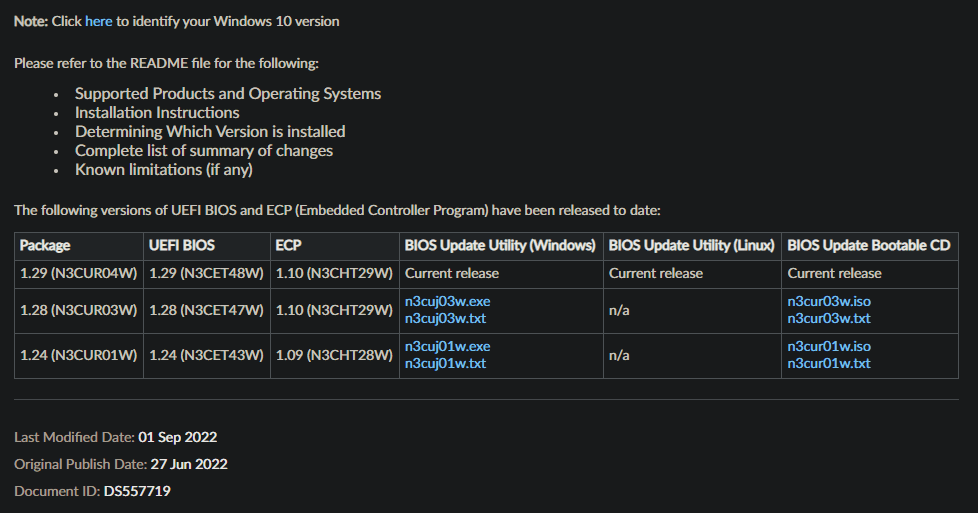Screen dimensions: 978x513
Task: Click the ECP column header
Action: click(x=287, y=245)
